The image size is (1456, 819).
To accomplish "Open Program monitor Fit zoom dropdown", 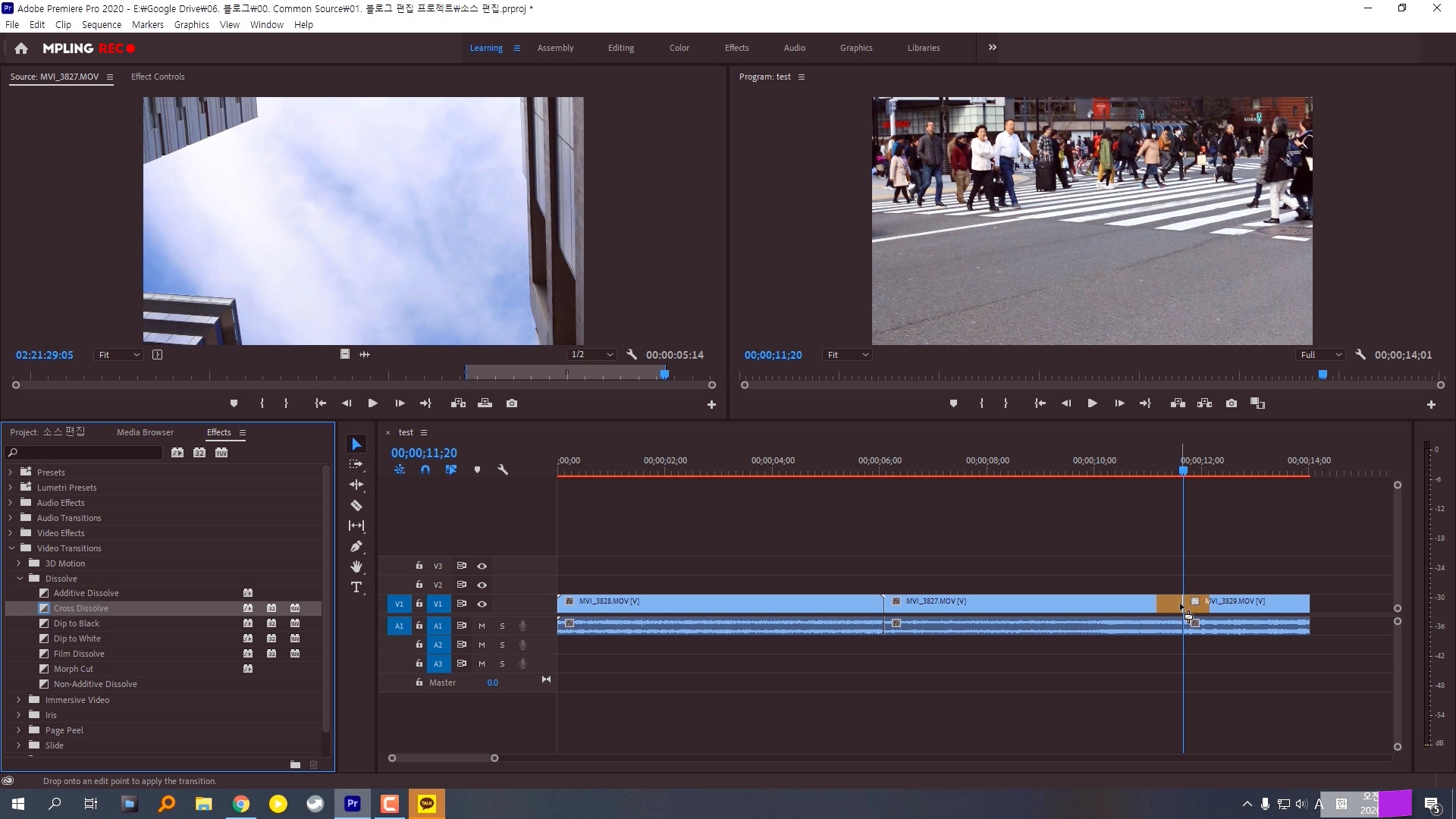I will (x=847, y=355).
